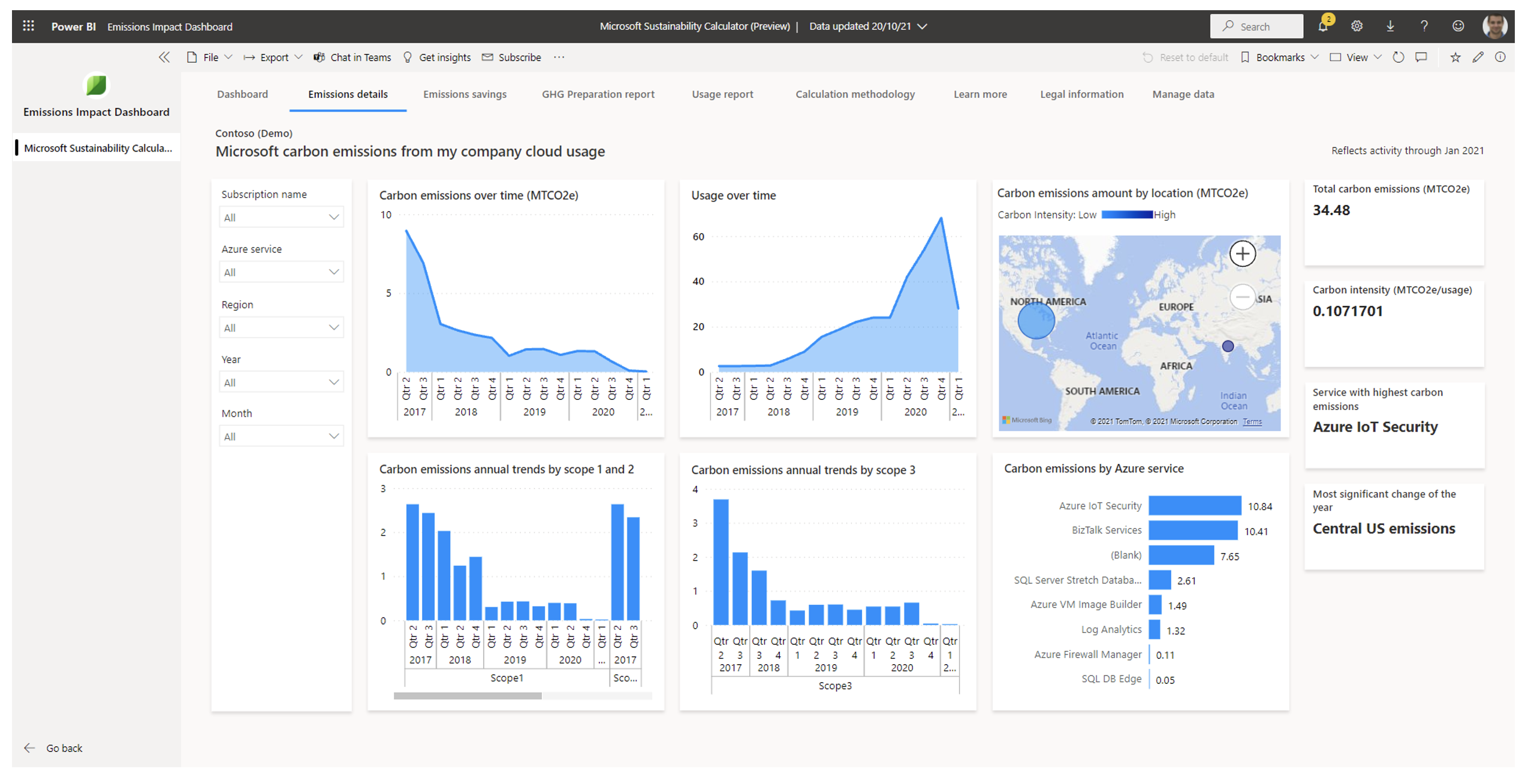
Task: Switch to Emissions savings tab
Action: tap(465, 94)
